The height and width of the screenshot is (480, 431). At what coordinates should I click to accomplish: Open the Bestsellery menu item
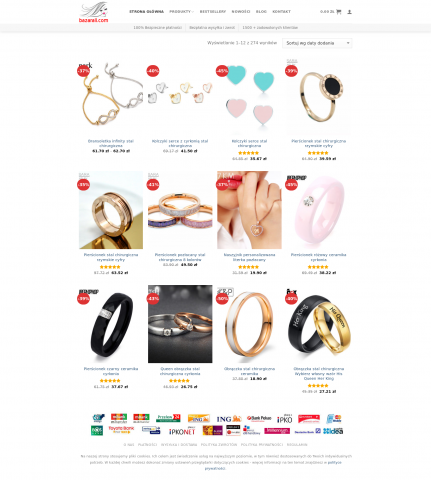tap(213, 12)
